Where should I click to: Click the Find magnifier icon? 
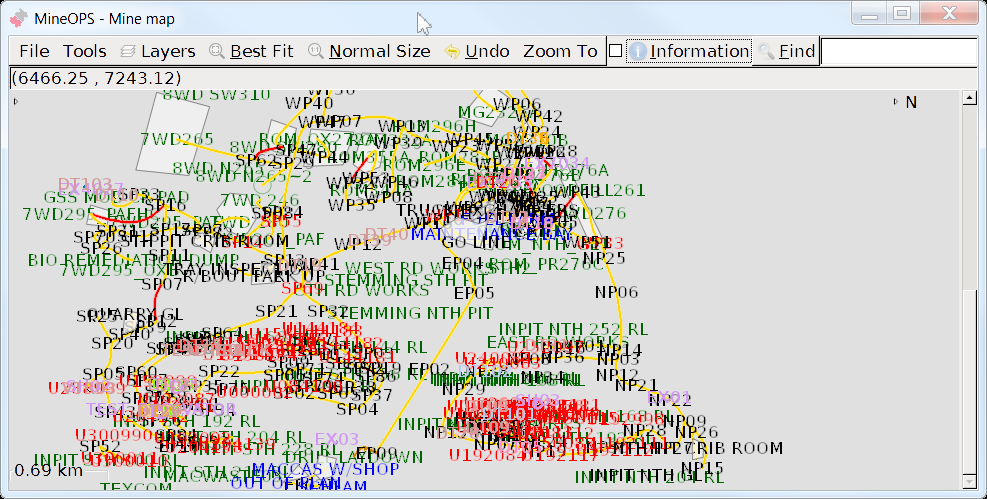[x=766, y=51]
